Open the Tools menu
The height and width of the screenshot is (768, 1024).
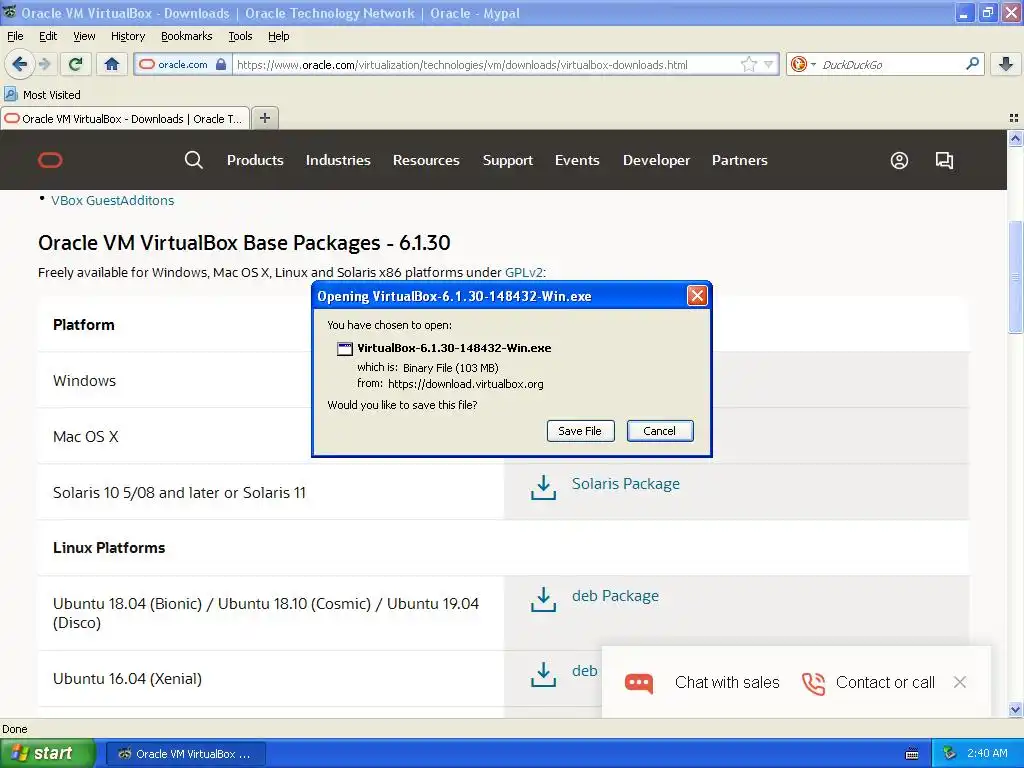click(240, 37)
